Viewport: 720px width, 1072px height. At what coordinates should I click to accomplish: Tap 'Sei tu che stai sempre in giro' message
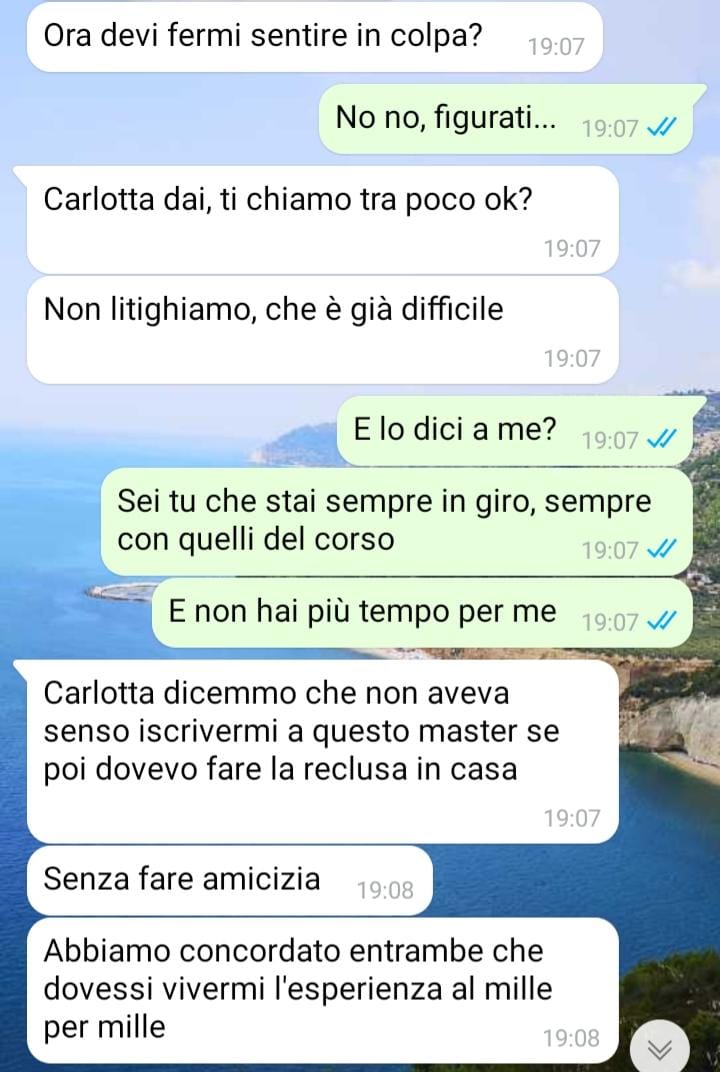pyautogui.click(x=397, y=522)
